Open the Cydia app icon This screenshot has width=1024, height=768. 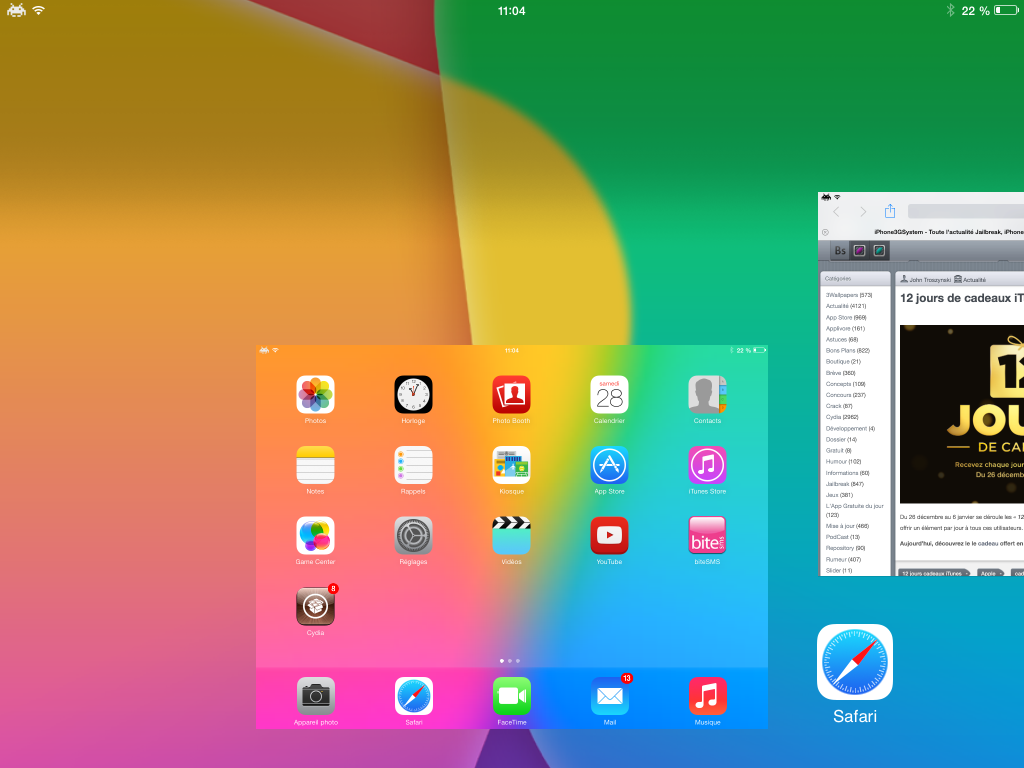click(315, 606)
